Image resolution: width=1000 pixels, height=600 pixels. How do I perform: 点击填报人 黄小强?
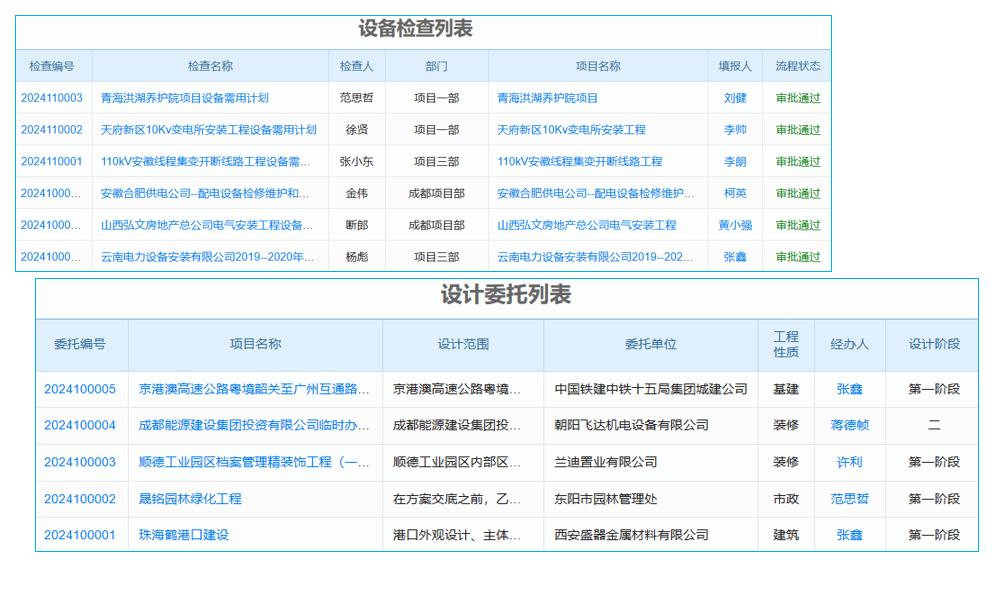[x=736, y=225]
